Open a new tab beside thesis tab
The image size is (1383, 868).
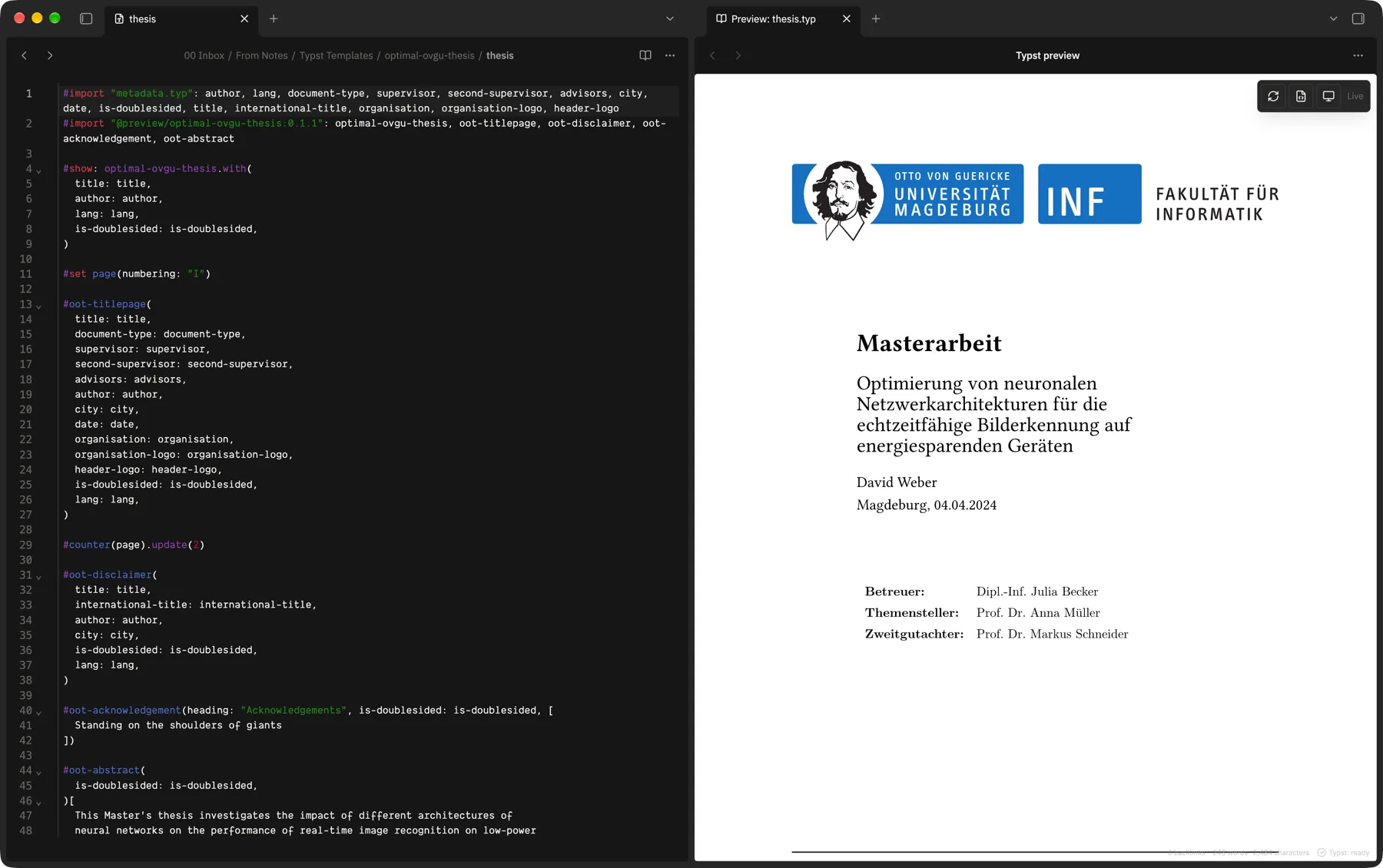click(x=274, y=18)
